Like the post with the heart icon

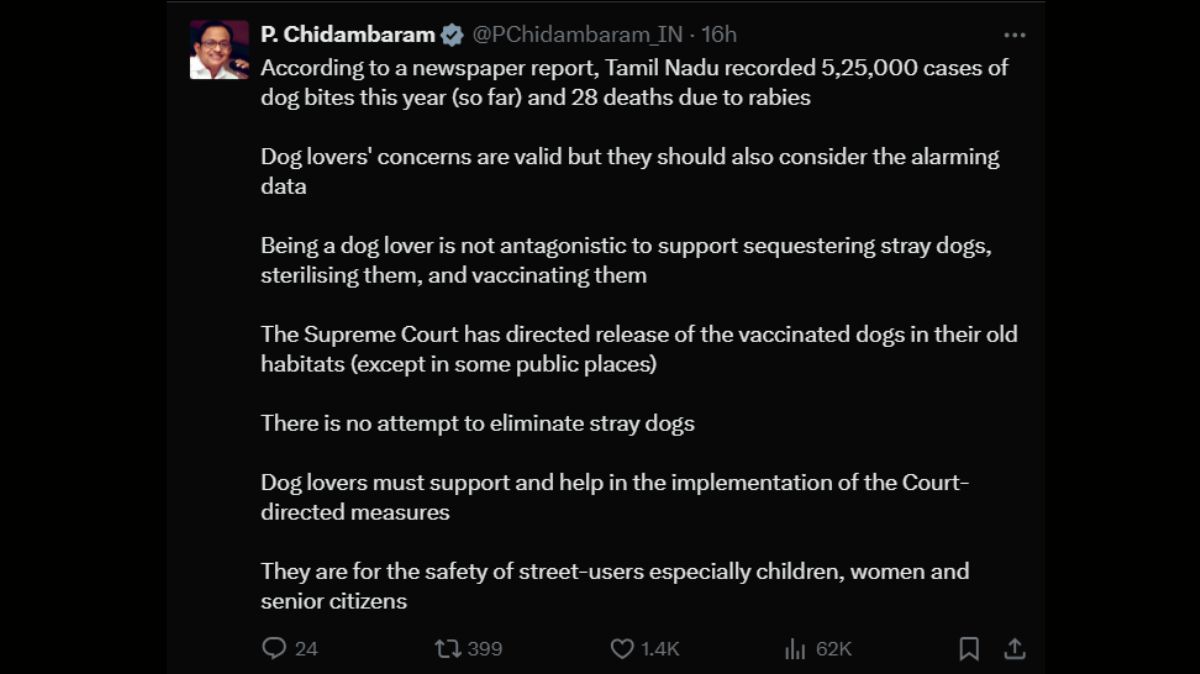(622, 649)
